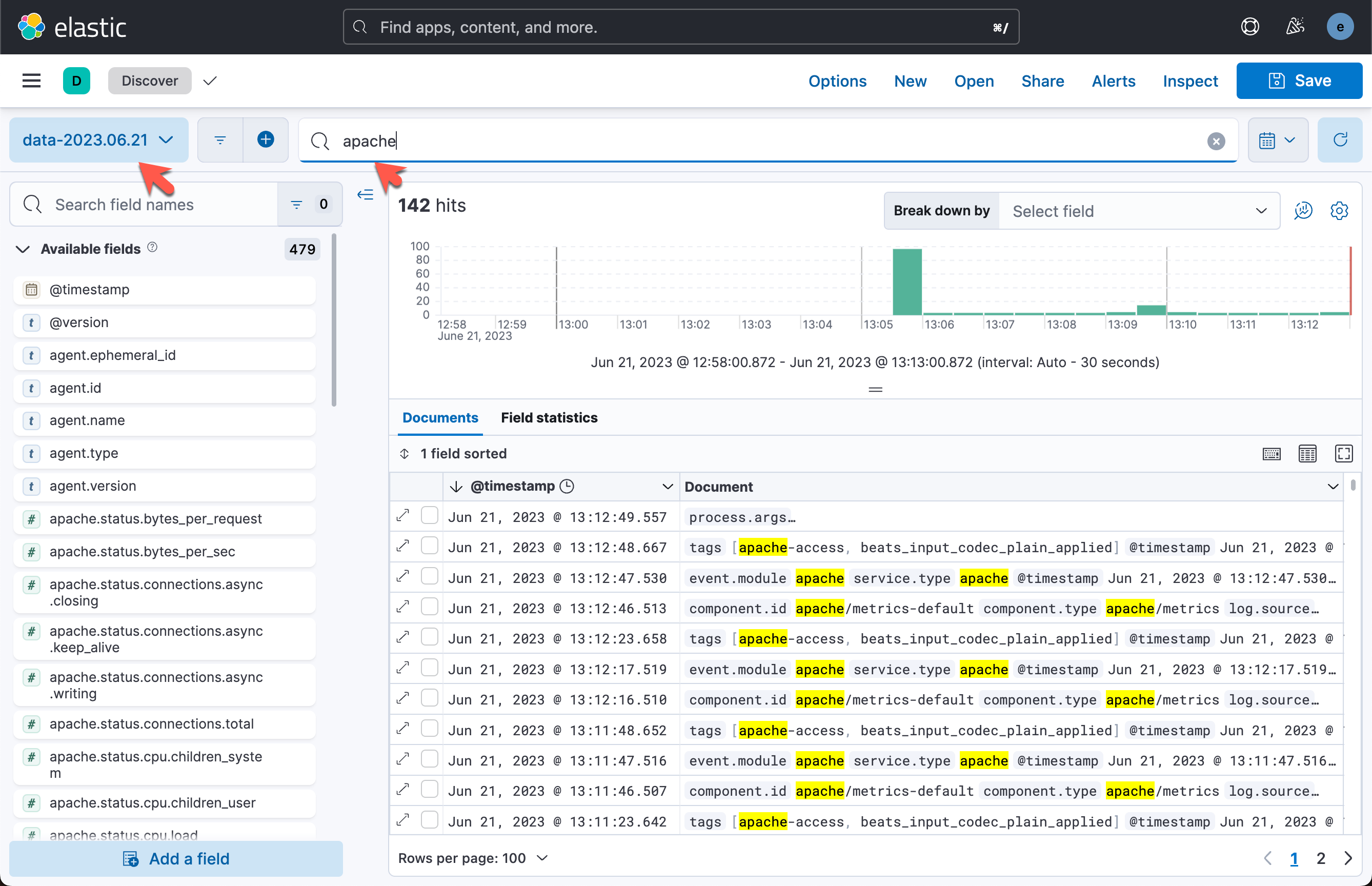Open the Break down by Select field dropdown
This screenshot has width=1372, height=886.
[1138, 211]
